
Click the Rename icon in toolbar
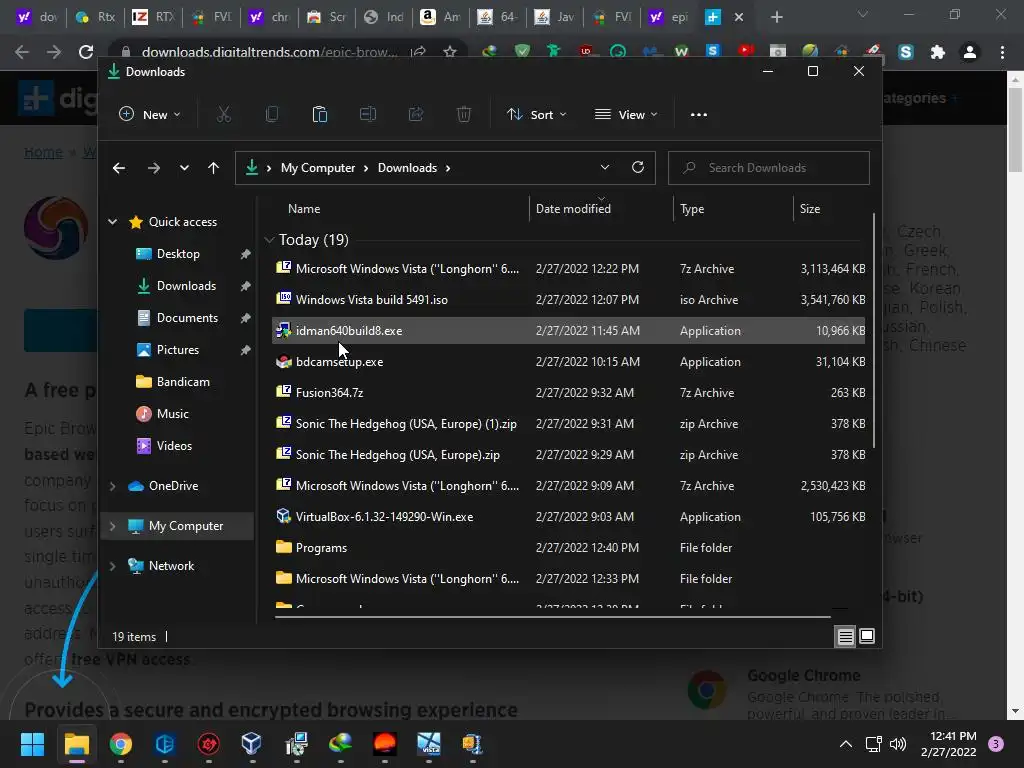pyautogui.click(x=368, y=114)
